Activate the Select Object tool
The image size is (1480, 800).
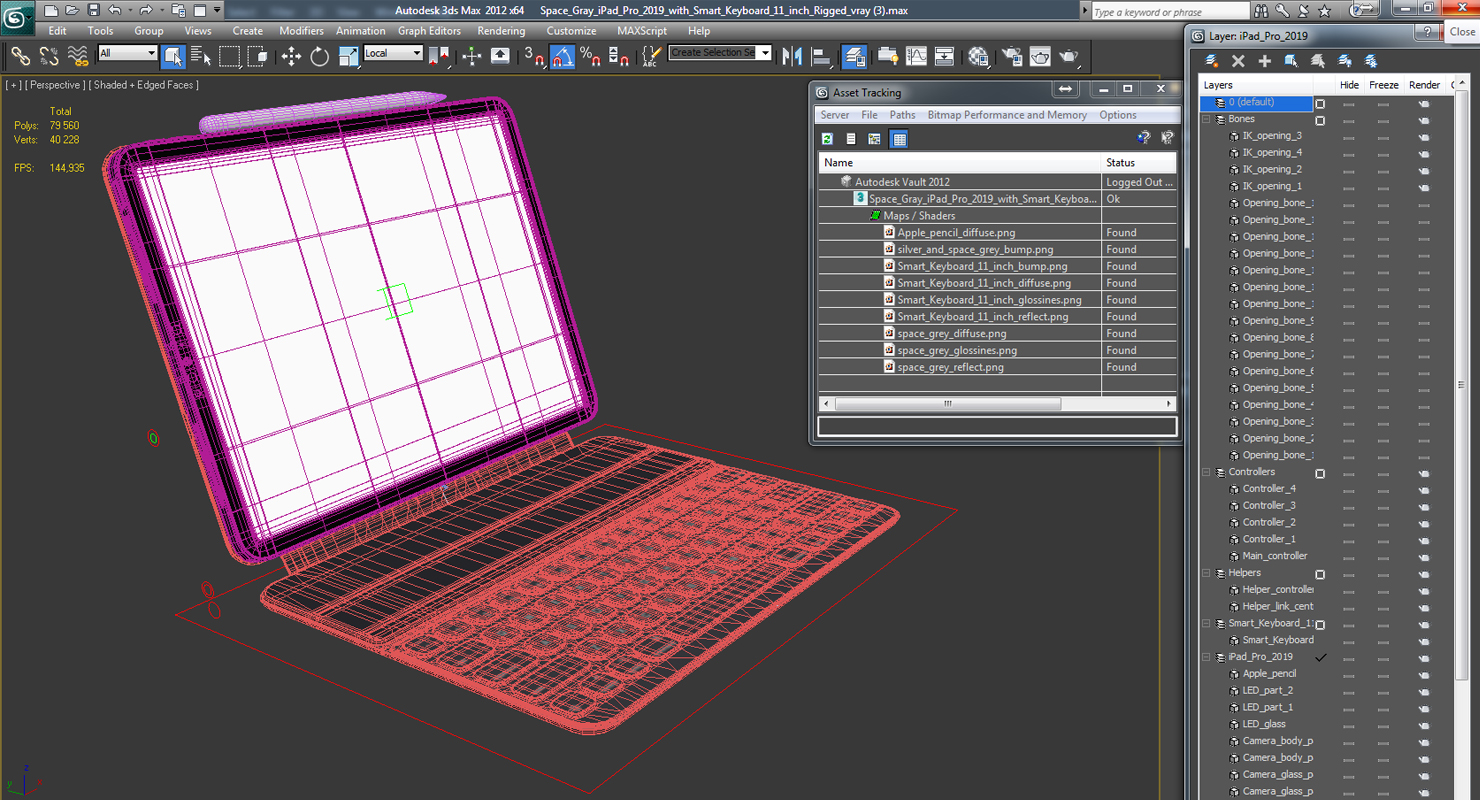173,56
